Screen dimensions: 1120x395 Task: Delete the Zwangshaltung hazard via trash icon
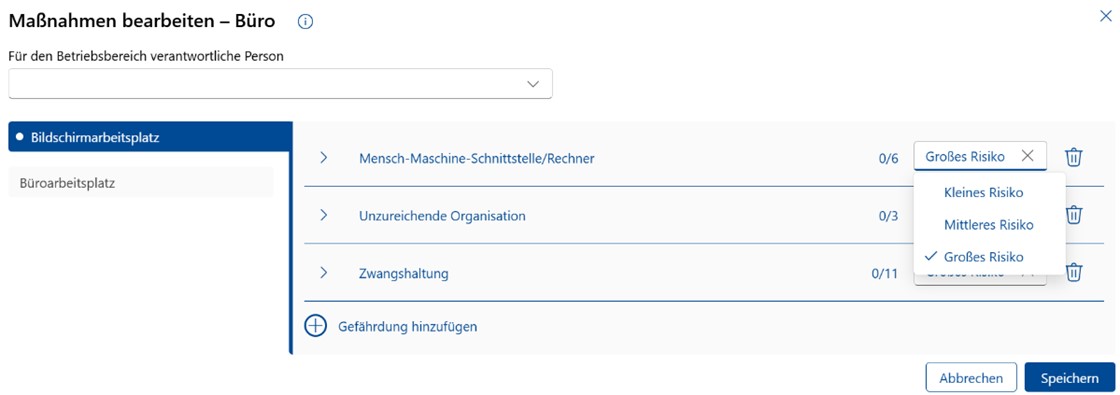coord(1074,272)
